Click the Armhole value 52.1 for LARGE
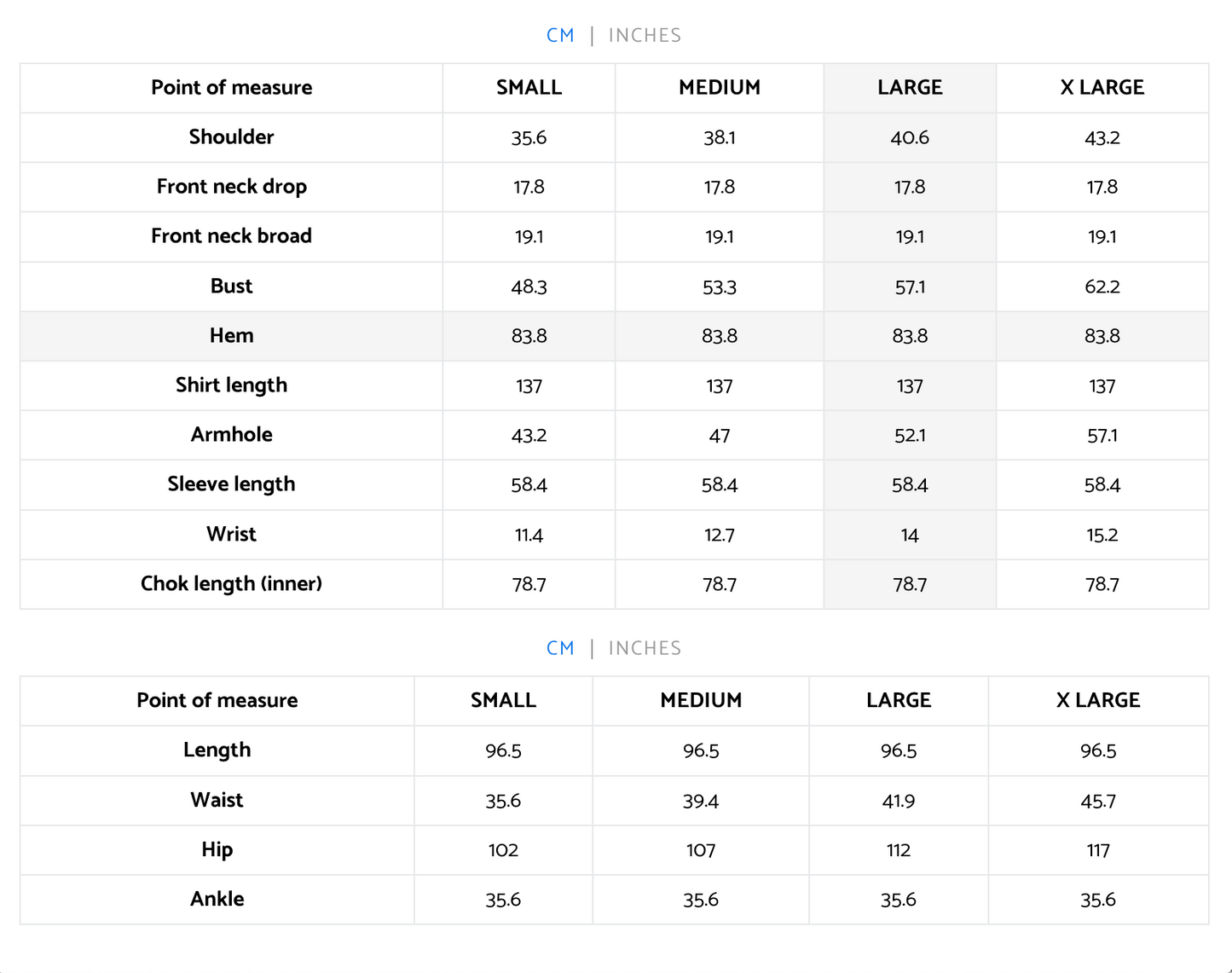This screenshot has width=1232, height=973. click(910, 436)
